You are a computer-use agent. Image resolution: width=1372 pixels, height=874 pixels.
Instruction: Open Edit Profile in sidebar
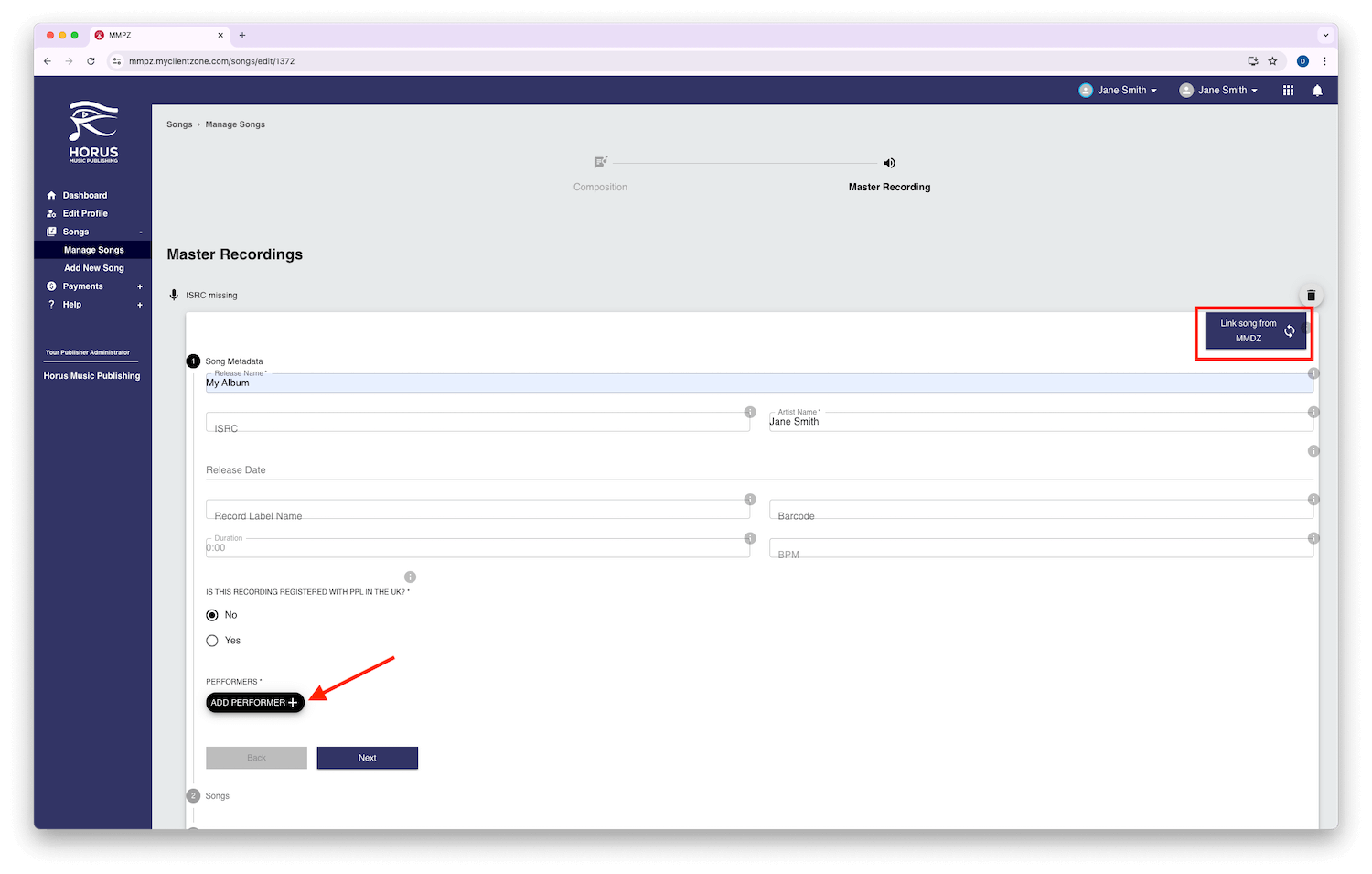point(84,213)
